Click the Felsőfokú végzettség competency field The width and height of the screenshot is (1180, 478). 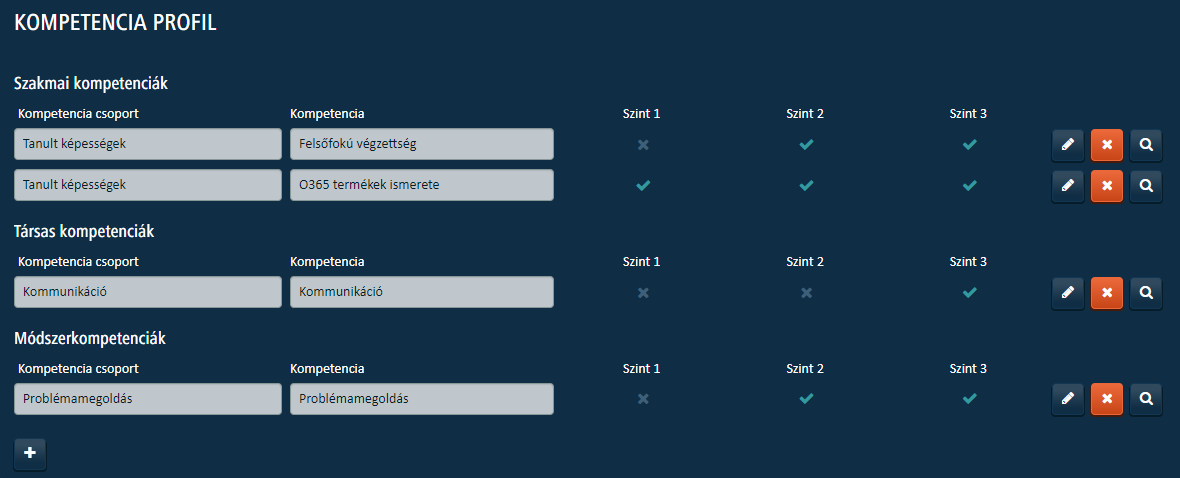[421, 145]
